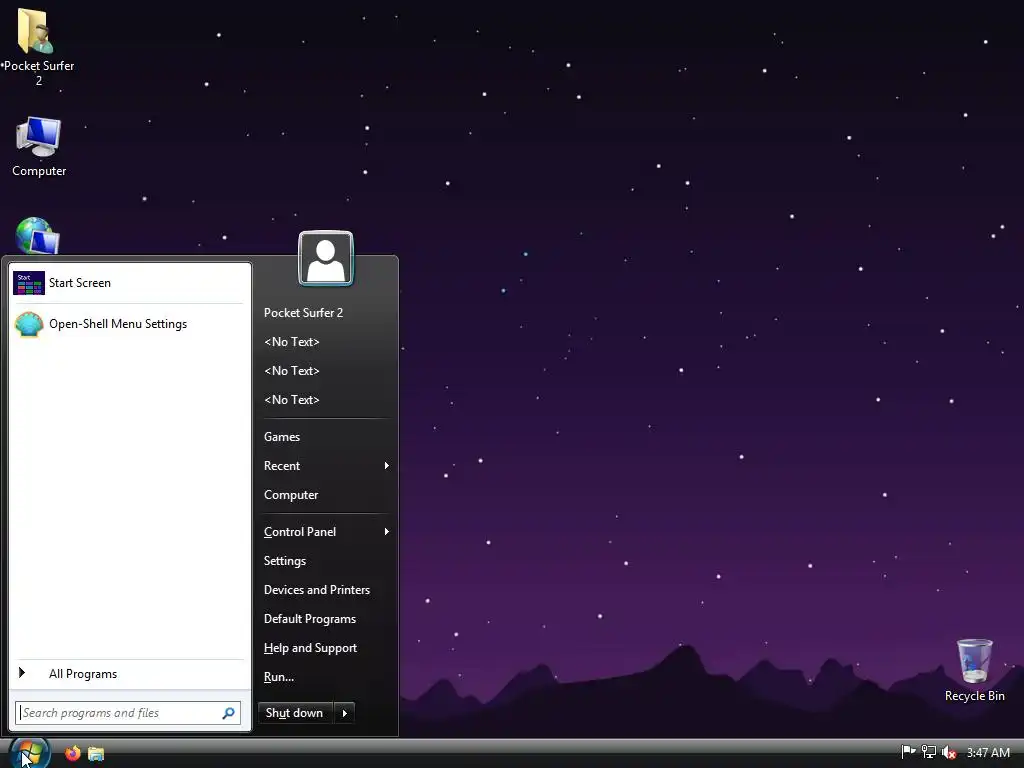Expand All Programs list
1024x768 pixels.
click(129, 673)
